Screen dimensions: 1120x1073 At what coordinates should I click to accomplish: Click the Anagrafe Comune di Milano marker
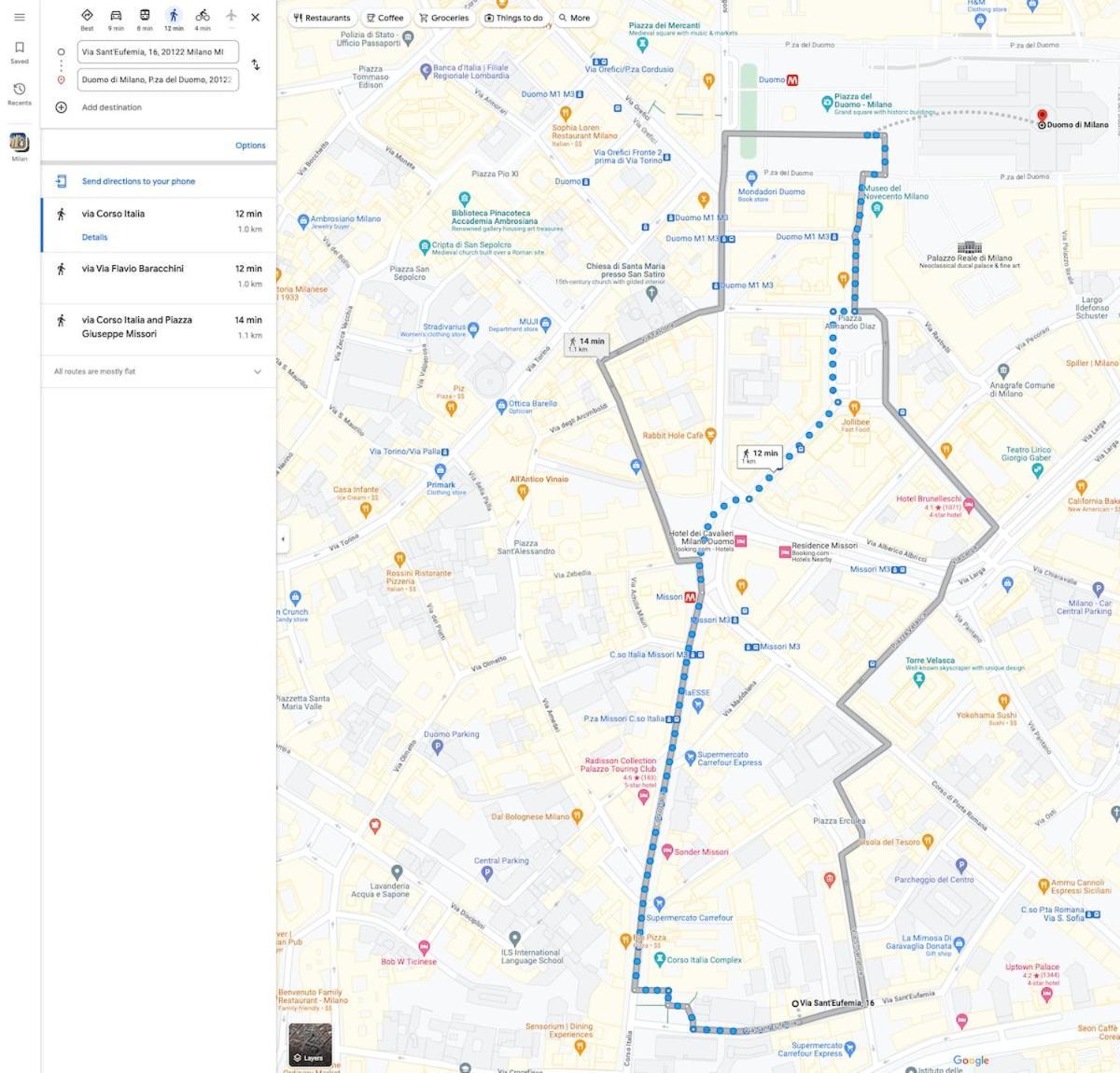[1003, 370]
